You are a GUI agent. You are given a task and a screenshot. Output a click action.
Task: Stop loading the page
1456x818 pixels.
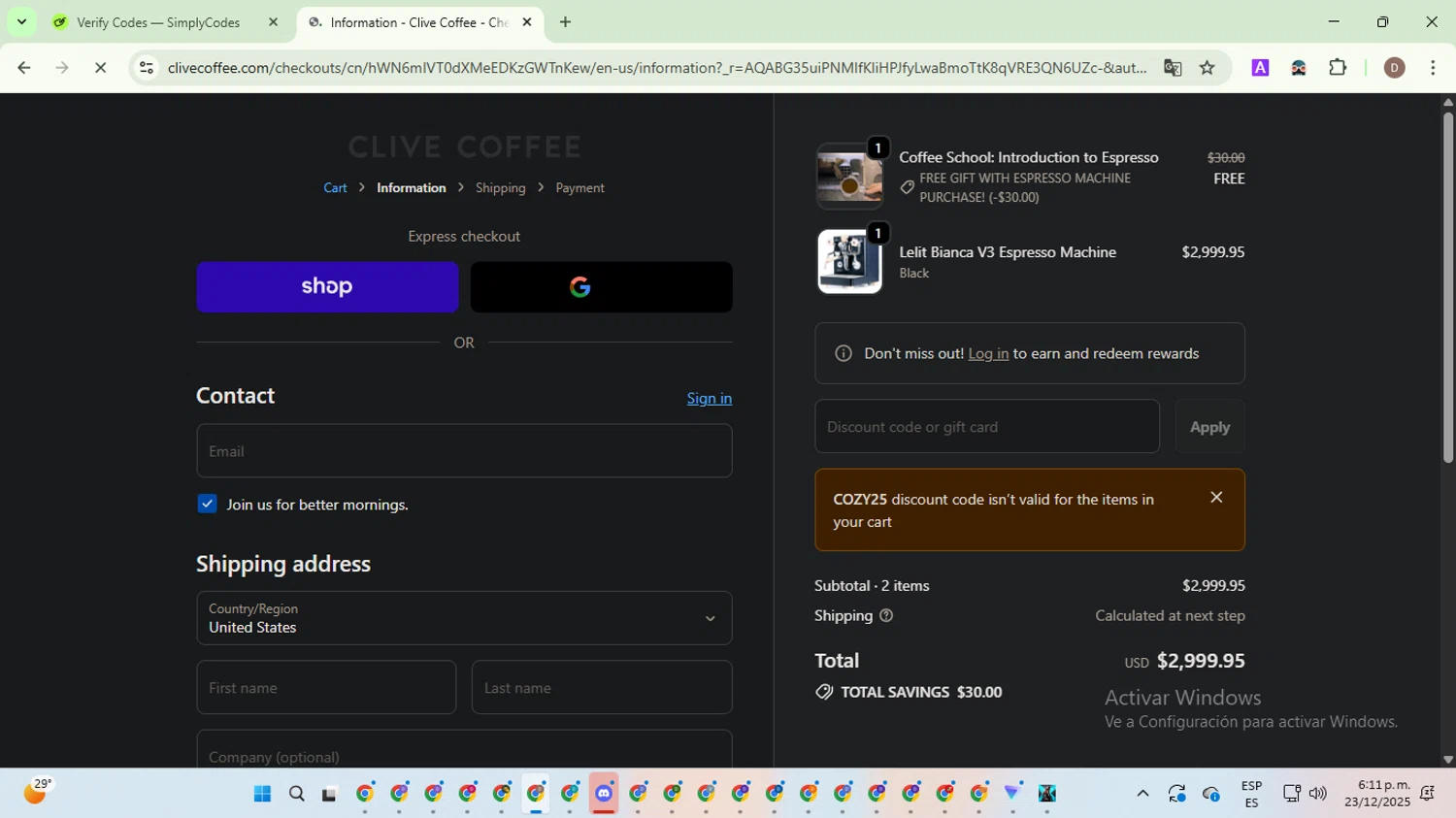100,68
